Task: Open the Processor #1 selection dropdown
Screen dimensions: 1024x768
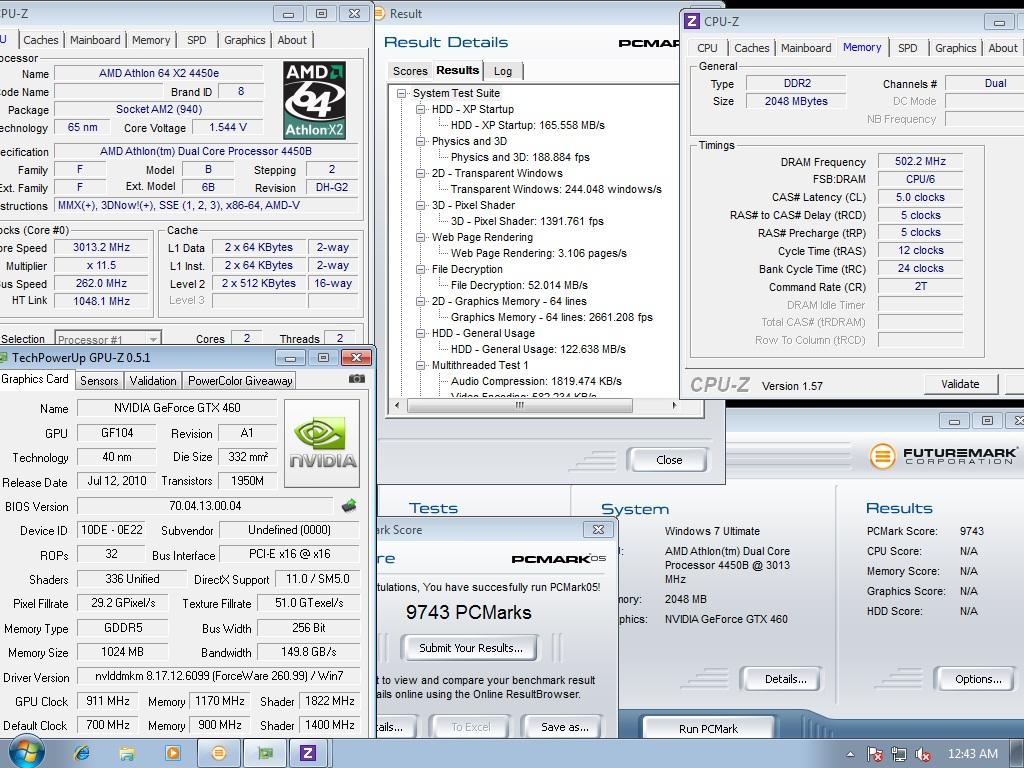Action: coord(108,338)
